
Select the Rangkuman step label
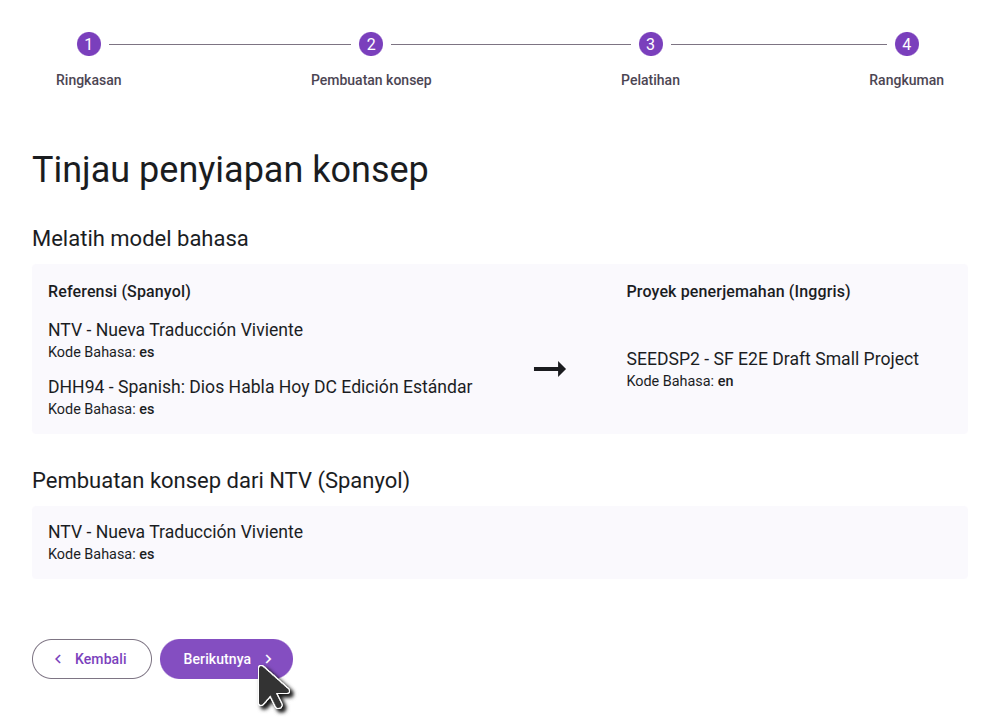[906, 80]
